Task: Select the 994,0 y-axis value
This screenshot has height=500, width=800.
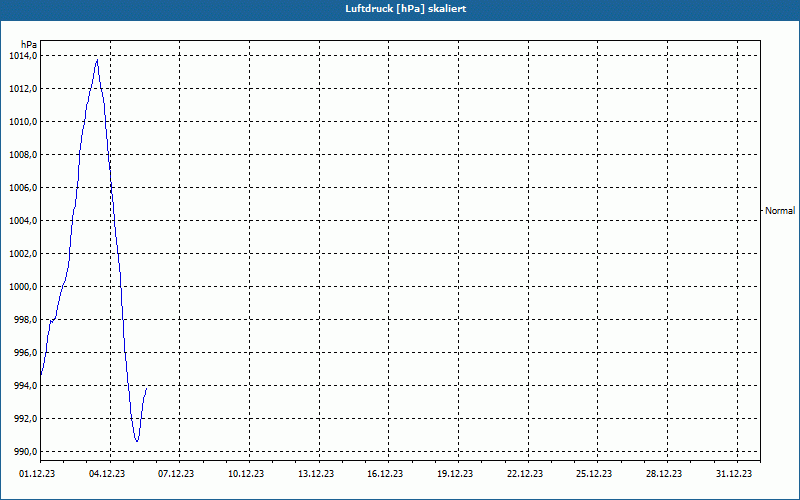Action: click(25, 386)
